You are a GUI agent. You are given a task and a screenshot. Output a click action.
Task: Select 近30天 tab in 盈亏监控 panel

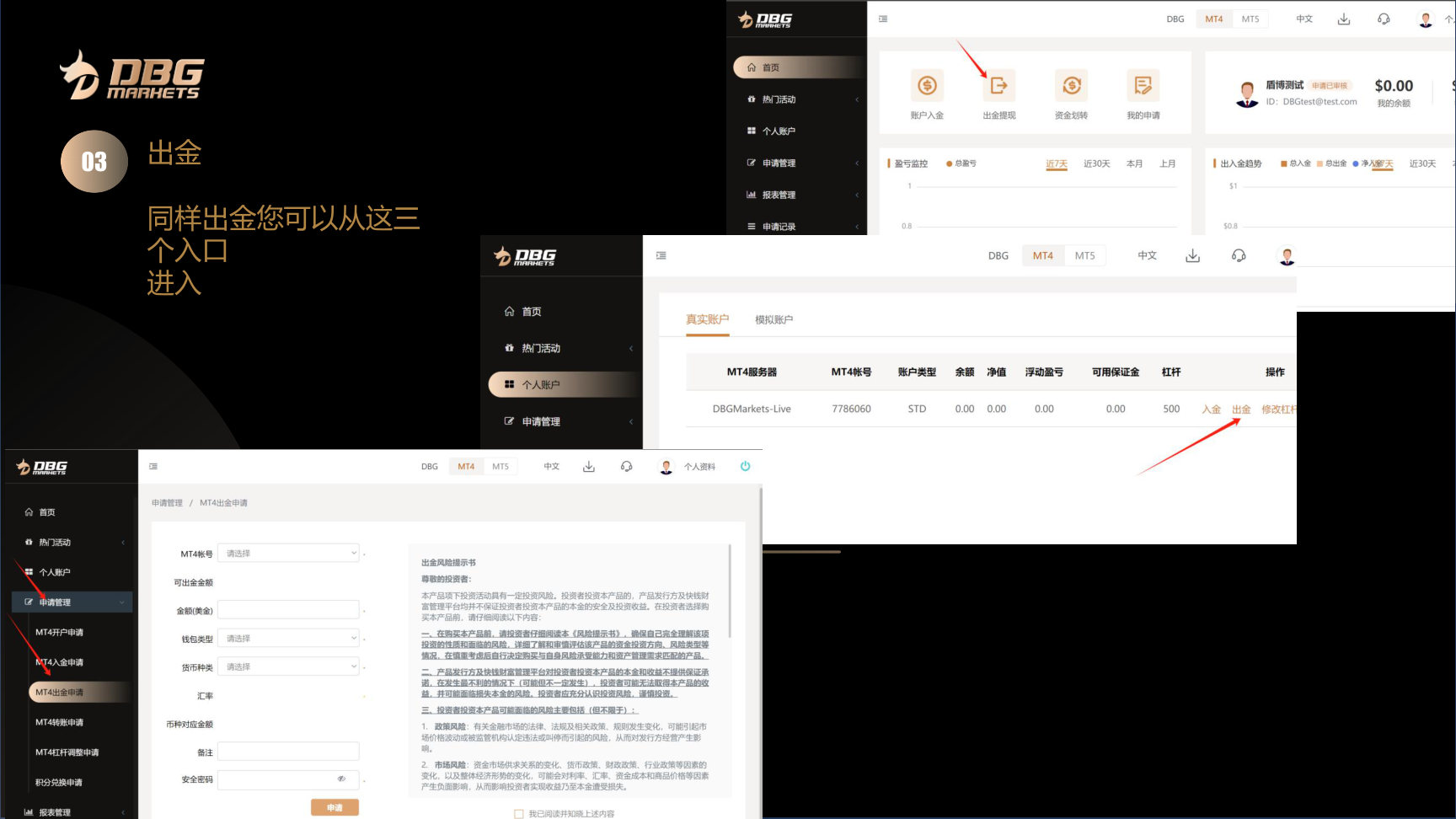point(1097,163)
